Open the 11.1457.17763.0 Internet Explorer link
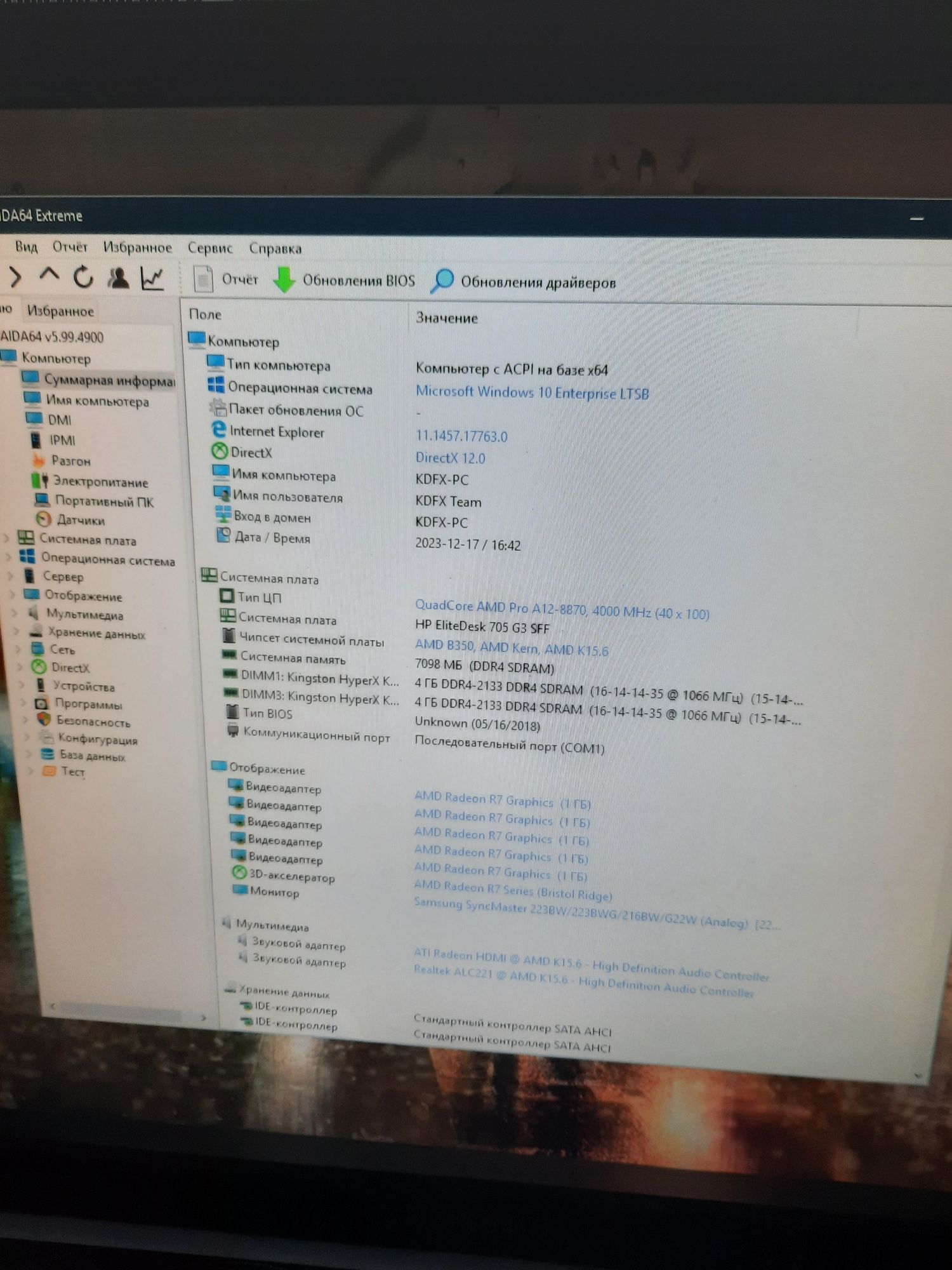 coord(461,436)
